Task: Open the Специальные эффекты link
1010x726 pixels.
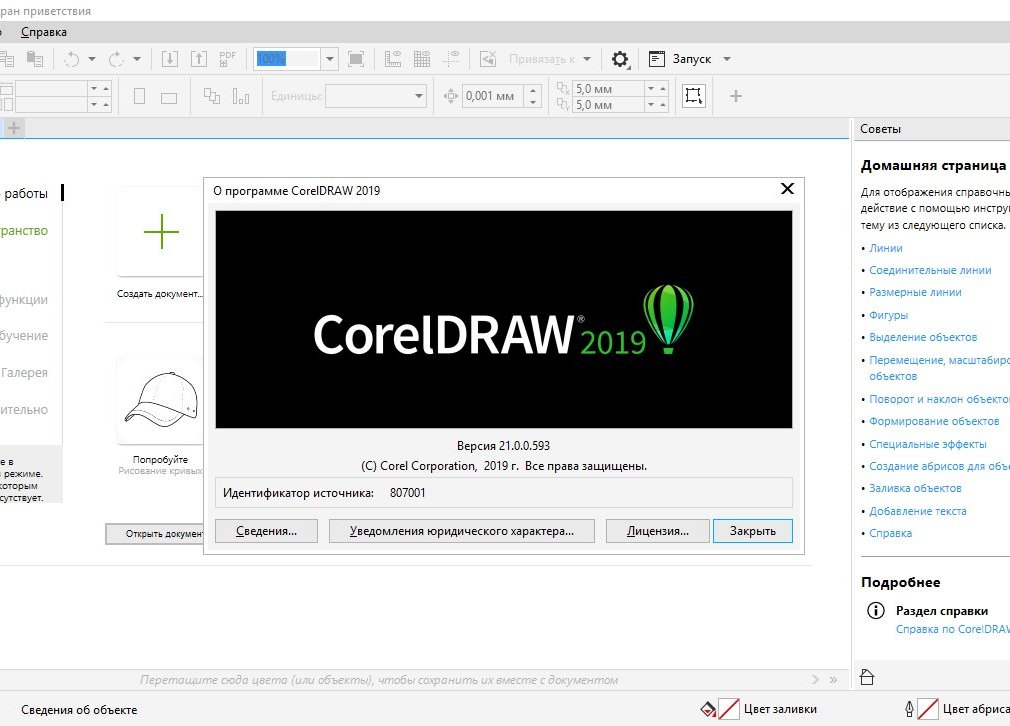Action: tap(928, 444)
